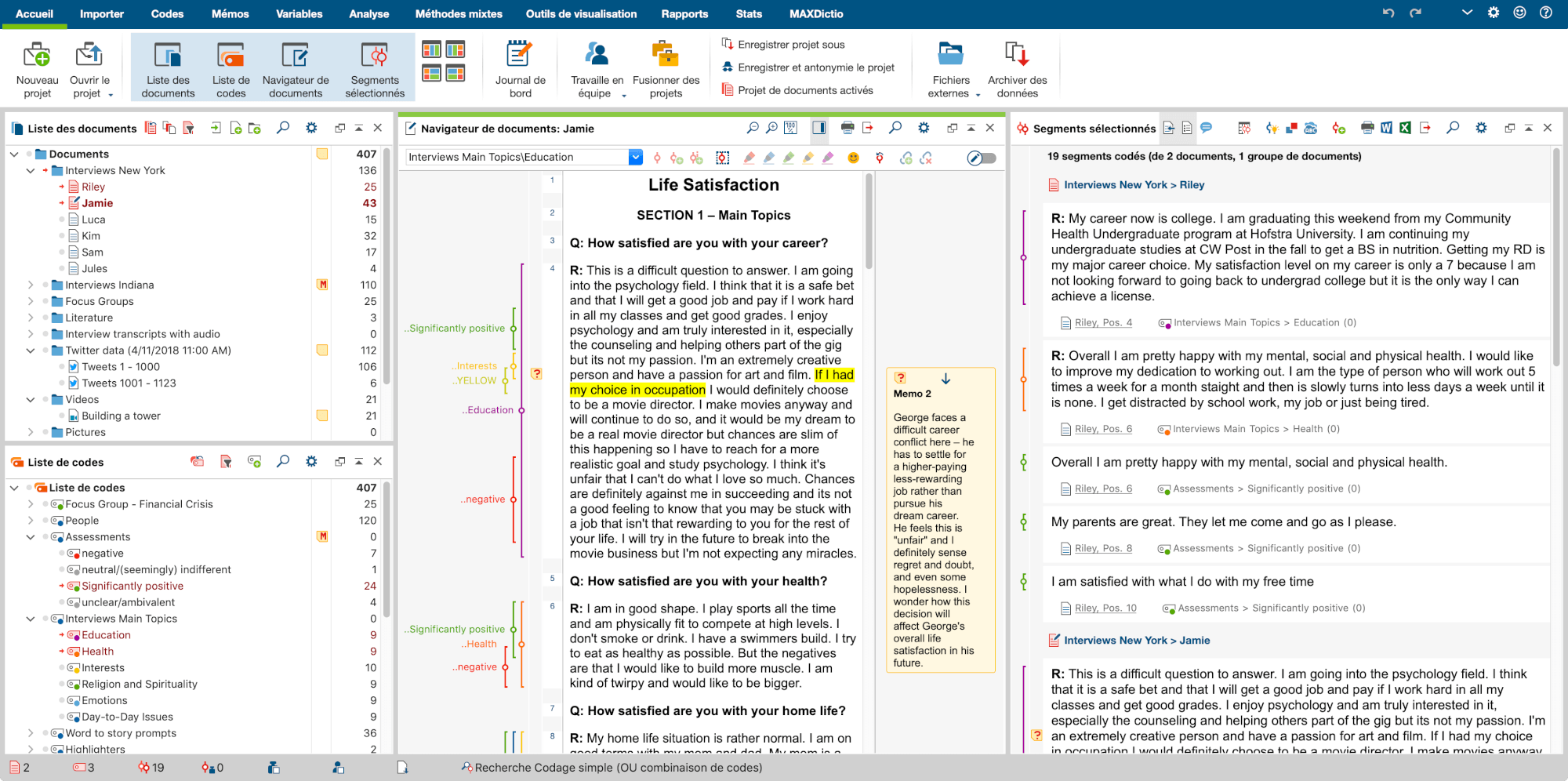Click the document navigator vertical scrollbar
The height and width of the screenshot is (781, 1568).
(869, 220)
